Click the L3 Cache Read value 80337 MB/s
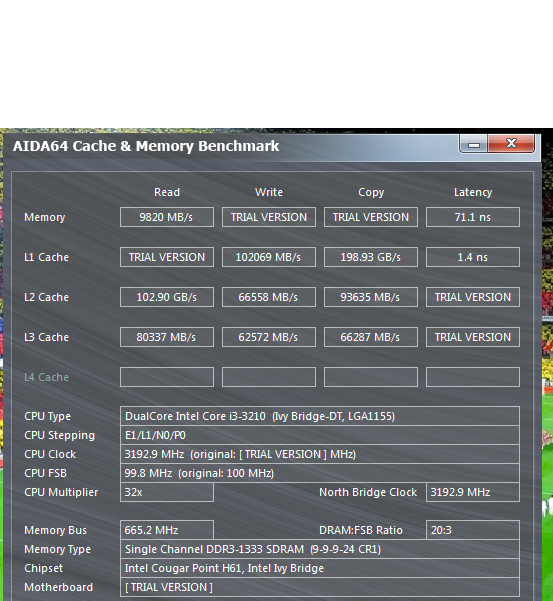This screenshot has height=601, width=553. (167, 337)
